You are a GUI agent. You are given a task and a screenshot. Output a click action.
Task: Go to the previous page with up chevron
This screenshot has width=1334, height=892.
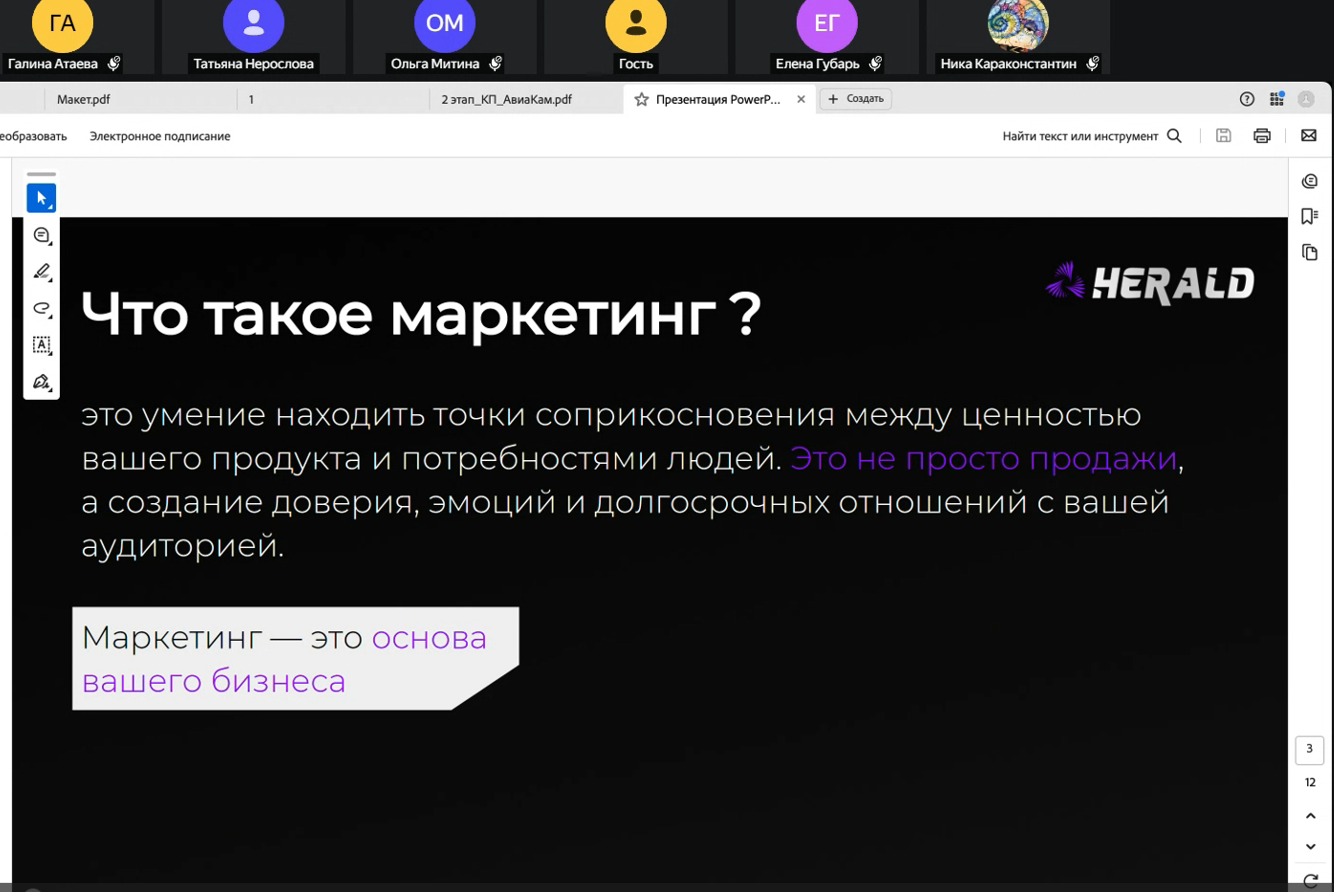pyautogui.click(x=1310, y=816)
